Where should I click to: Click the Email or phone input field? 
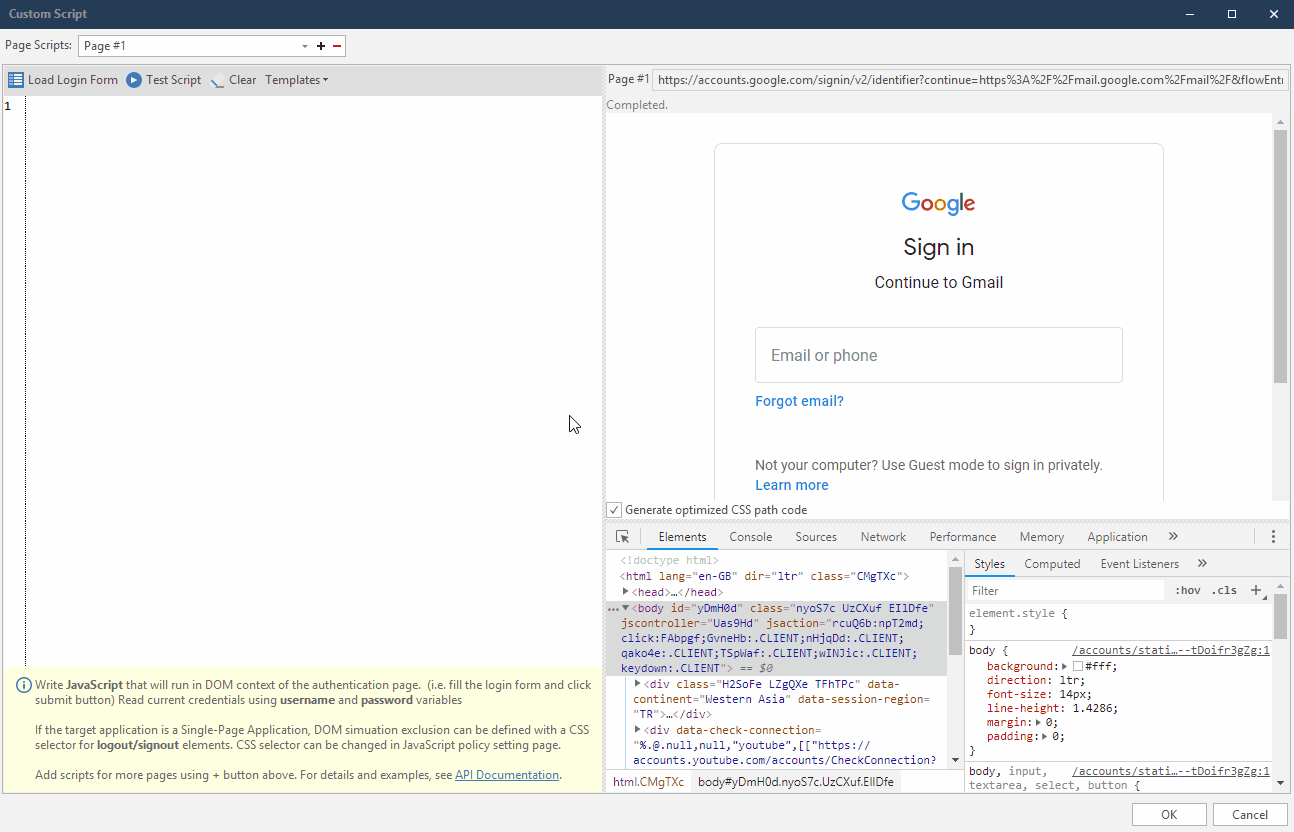pos(937,355)
